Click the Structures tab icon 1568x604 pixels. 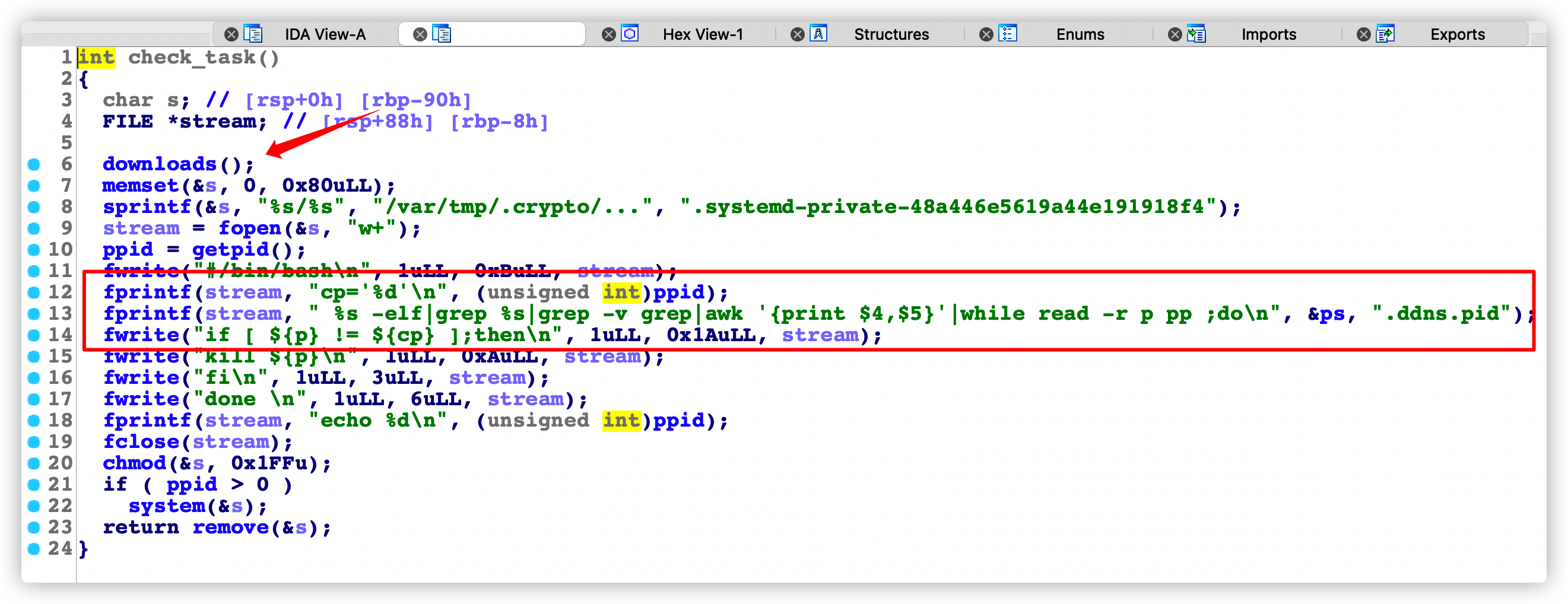(x=818, y=33)
